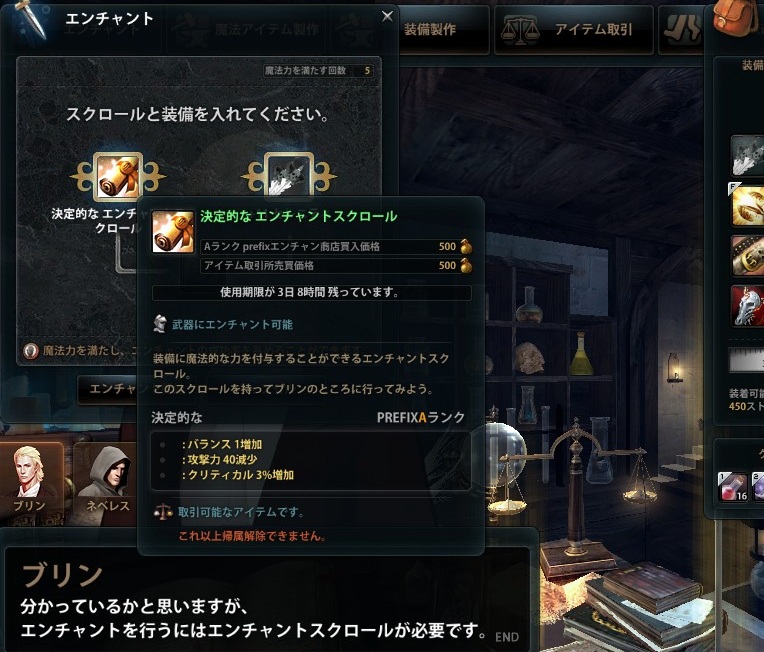This screenshot has width=764, height=652.
Task: Select the belt inventory item
Action: [x=748, y=255]
